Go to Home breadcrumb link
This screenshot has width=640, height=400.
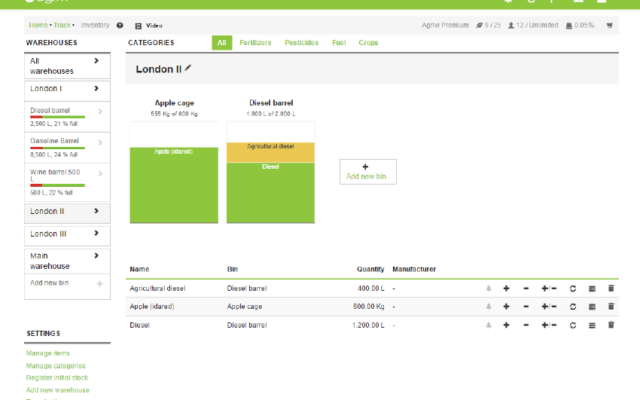point(38,25)
